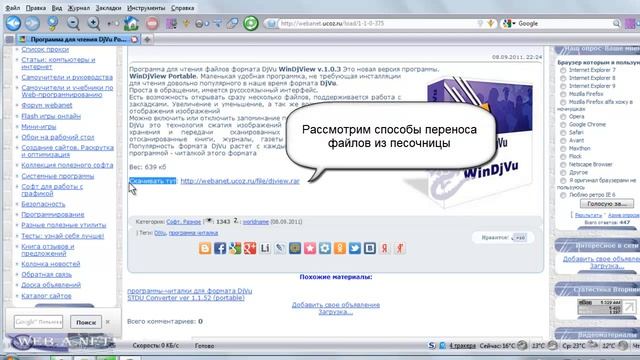Open the Журнал menu
This screenshot has height=360, width=640.
point(78,8)
